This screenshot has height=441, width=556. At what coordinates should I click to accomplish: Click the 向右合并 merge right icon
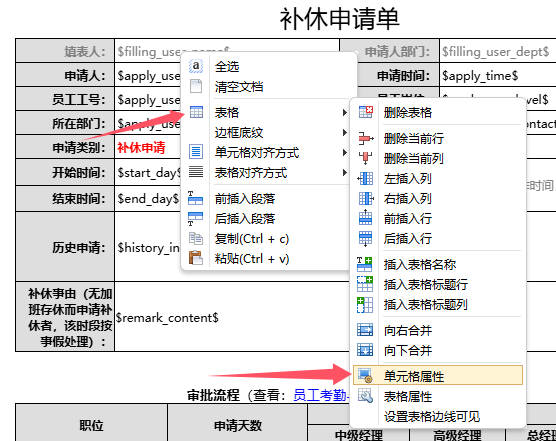coord(365,330)
